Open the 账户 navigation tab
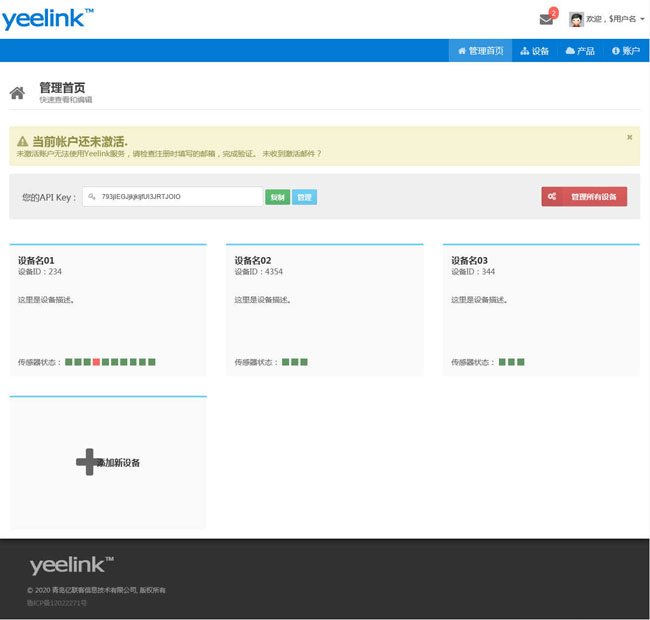This screenshot has height=620, width=650. 626,51
